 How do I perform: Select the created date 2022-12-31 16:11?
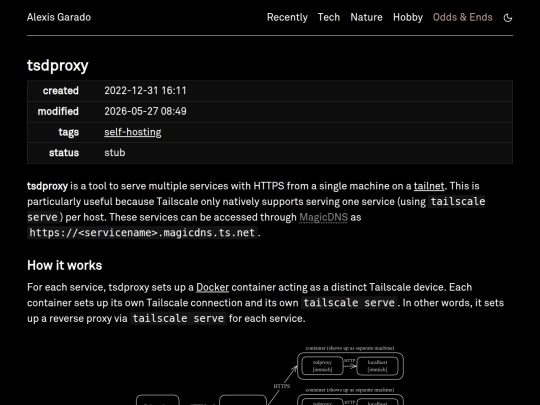tap(145, 91)
